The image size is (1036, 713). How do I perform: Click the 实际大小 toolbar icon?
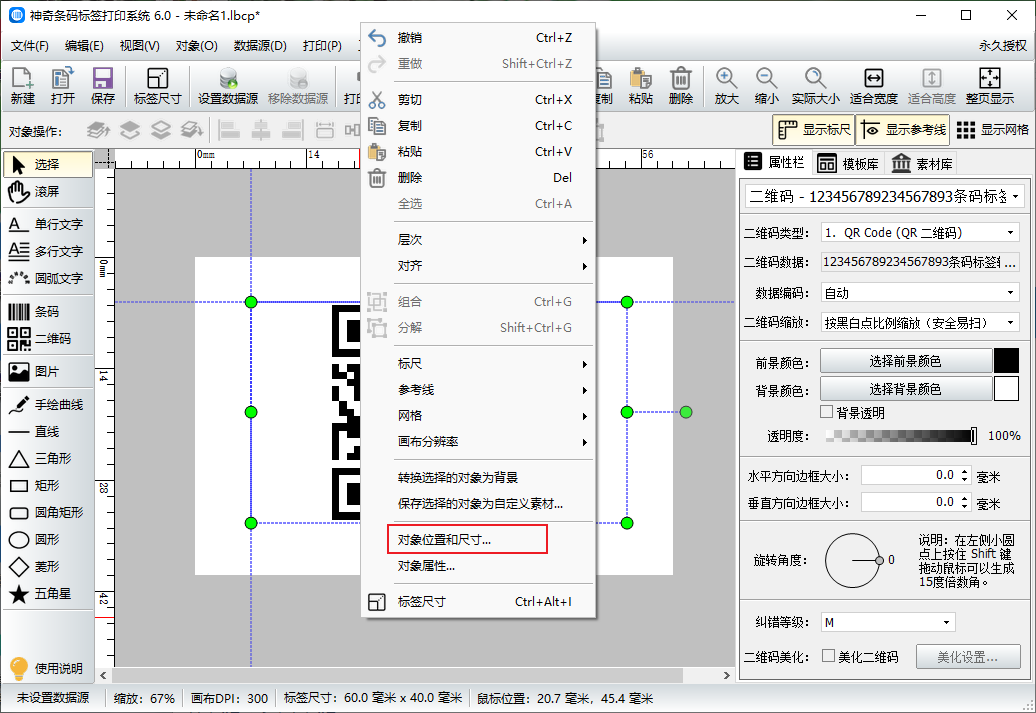(x=815, y=85)
